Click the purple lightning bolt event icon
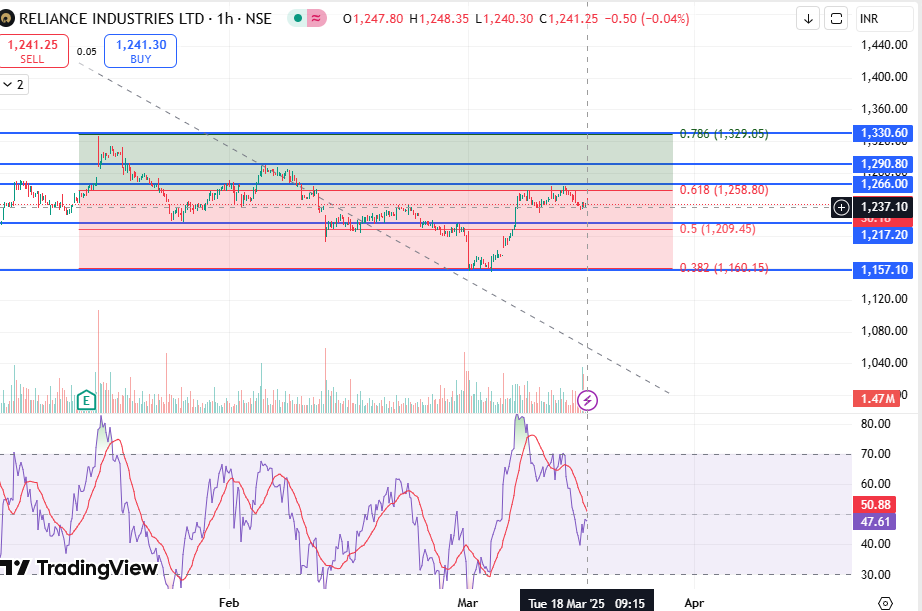The image size is (922, 611). pyautogui.click(x=587, y=400)
